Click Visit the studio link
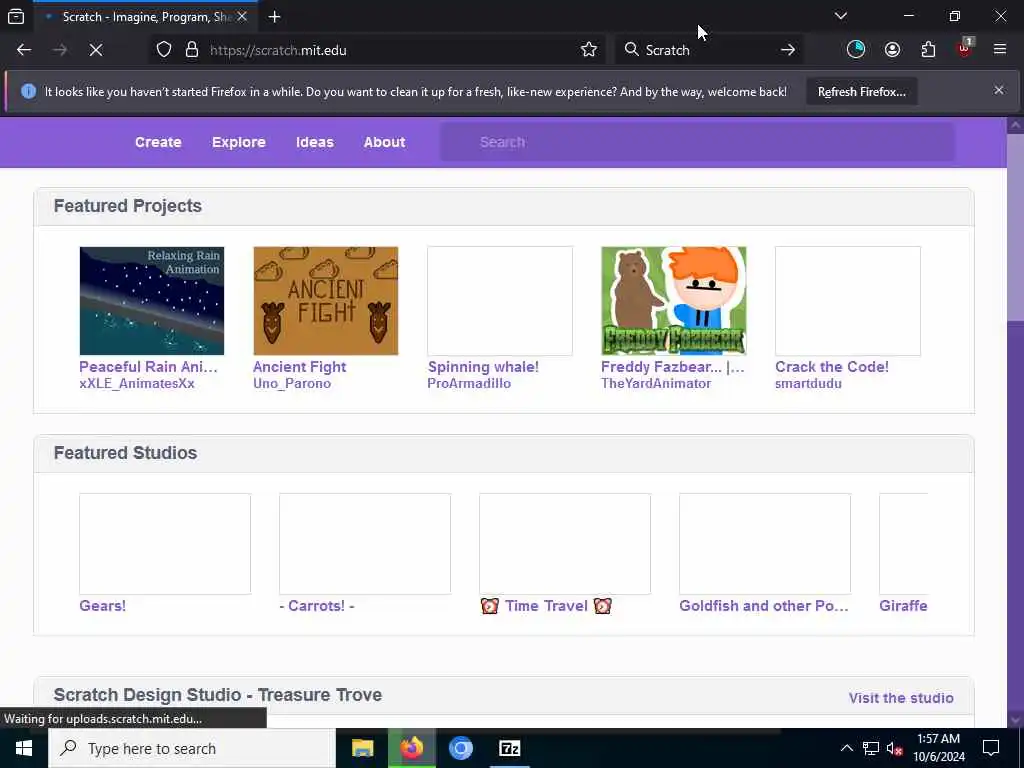This screenshot has height=768, width=1024. point(901,697)
